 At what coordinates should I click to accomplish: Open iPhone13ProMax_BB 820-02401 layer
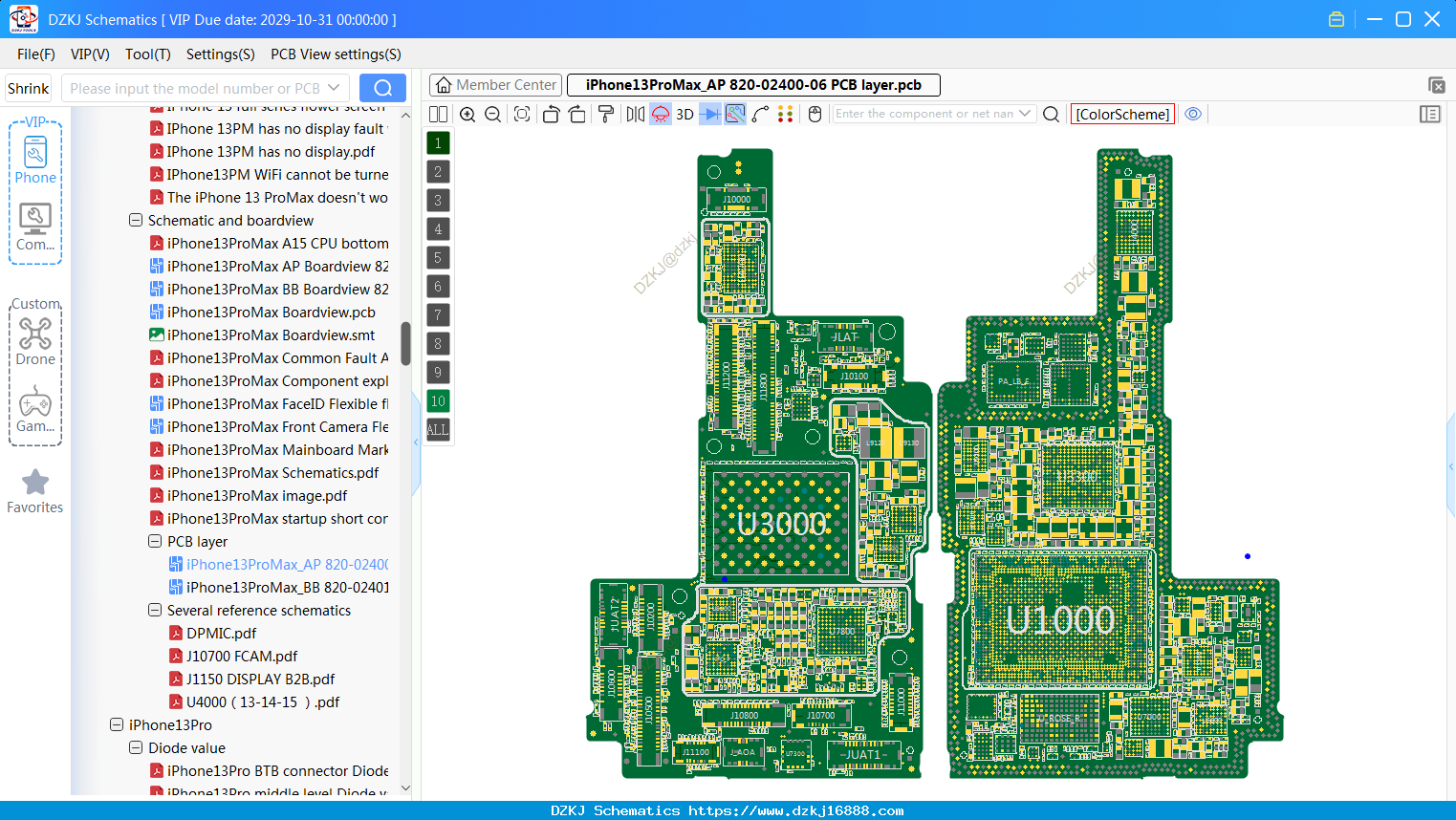coord(288,587)
